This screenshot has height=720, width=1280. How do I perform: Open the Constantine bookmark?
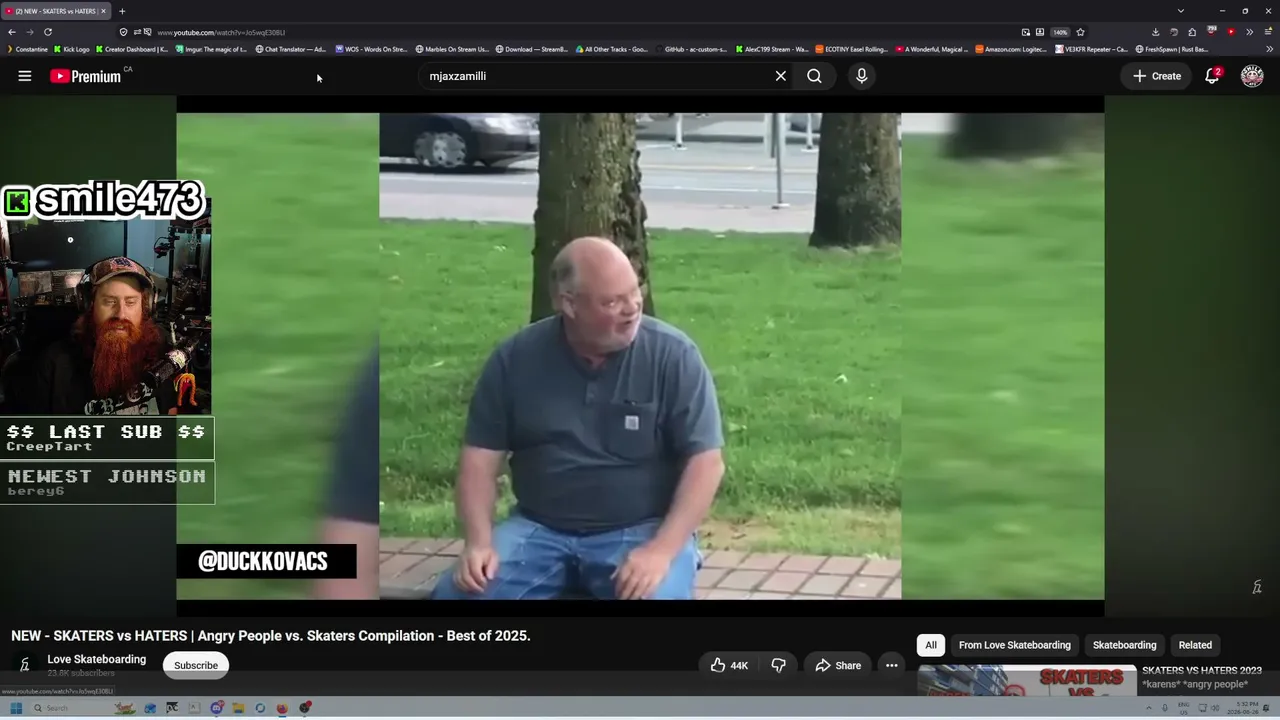pyautogui.click(x=27, y=49)
